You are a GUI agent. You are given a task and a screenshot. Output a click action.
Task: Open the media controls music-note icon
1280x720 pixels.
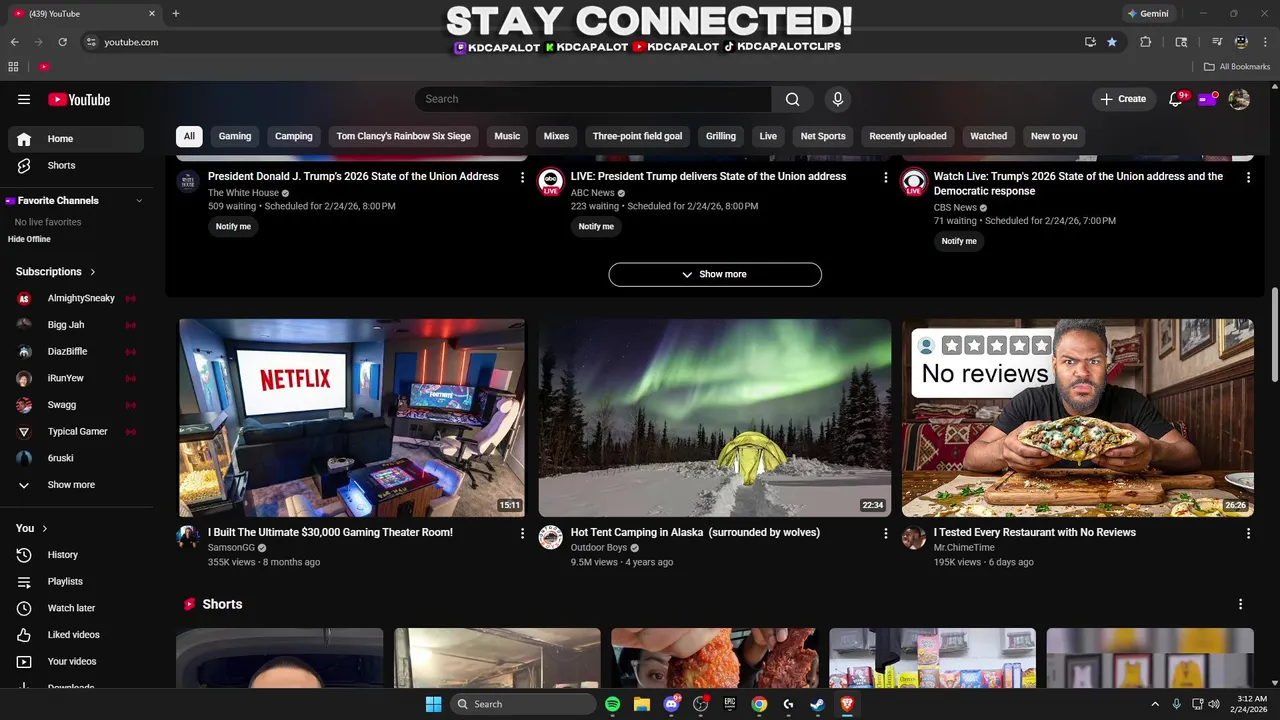(1217, 42)
